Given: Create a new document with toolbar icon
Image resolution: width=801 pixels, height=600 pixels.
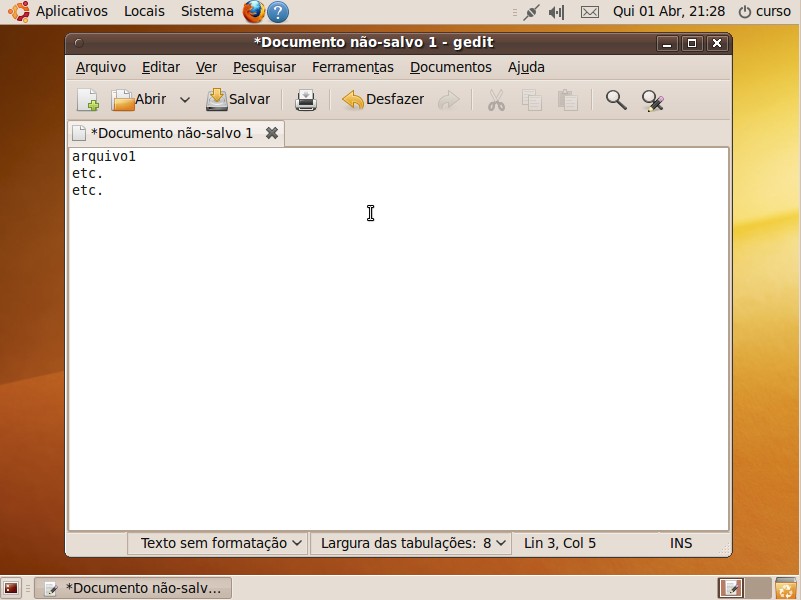Looking at the screenshot, I should click(88, 100).
